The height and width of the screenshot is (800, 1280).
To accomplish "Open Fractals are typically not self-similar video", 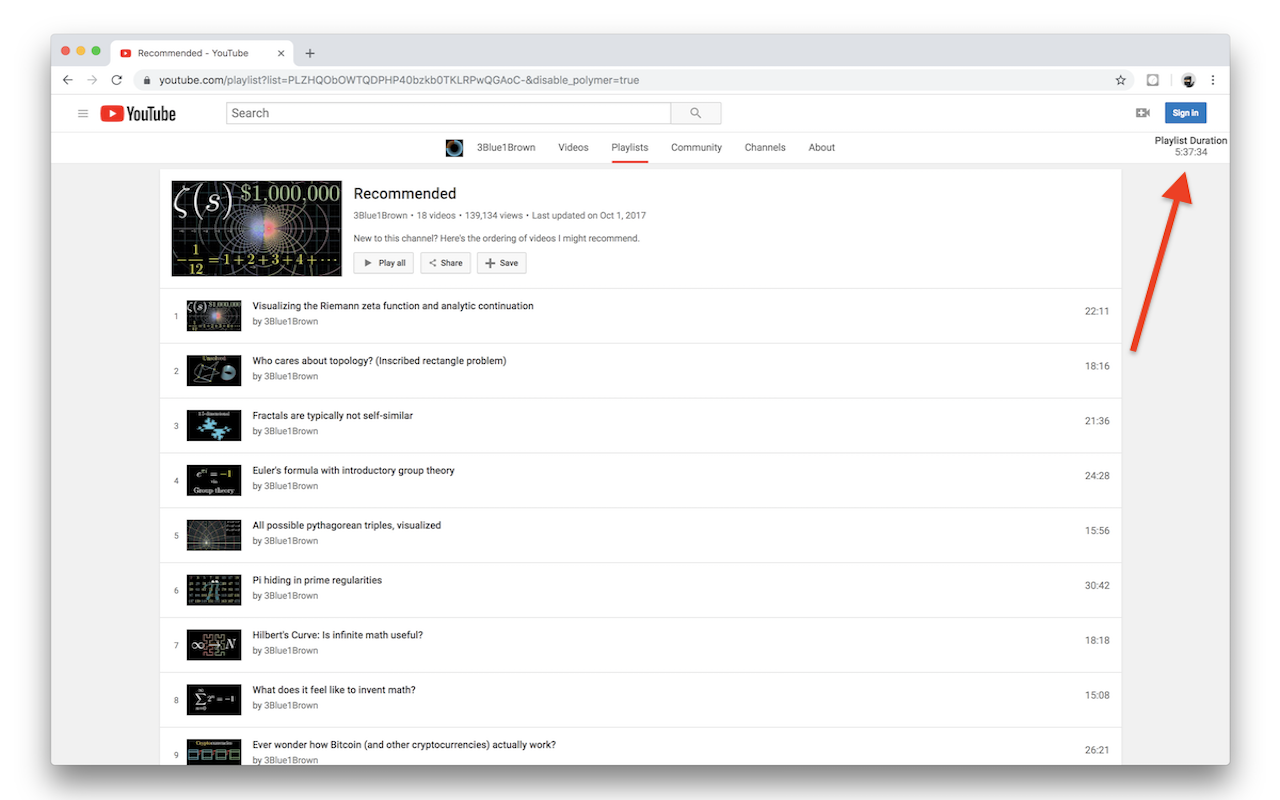I will 333,416.
